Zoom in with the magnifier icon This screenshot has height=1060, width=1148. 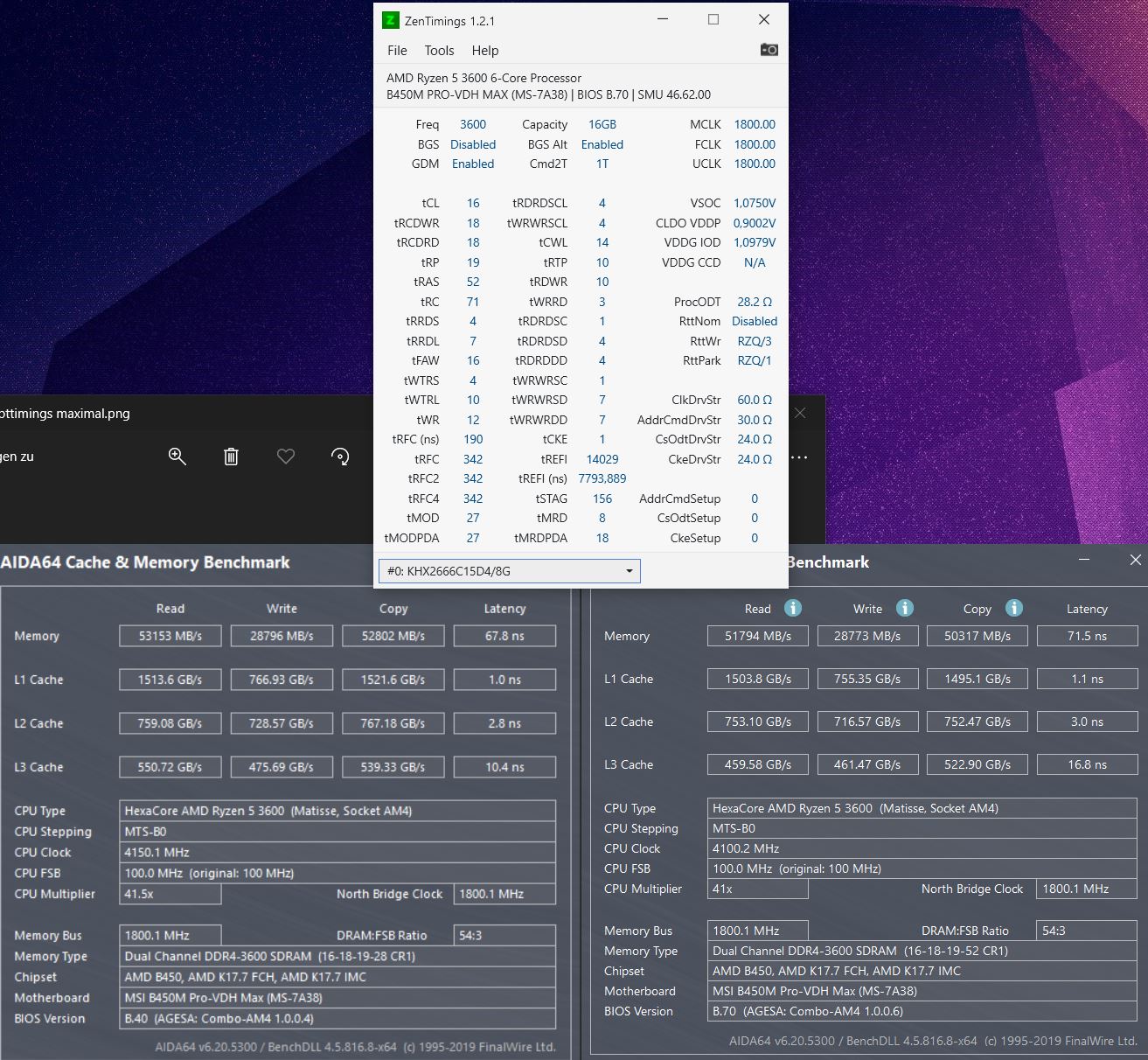pos(177,457)
